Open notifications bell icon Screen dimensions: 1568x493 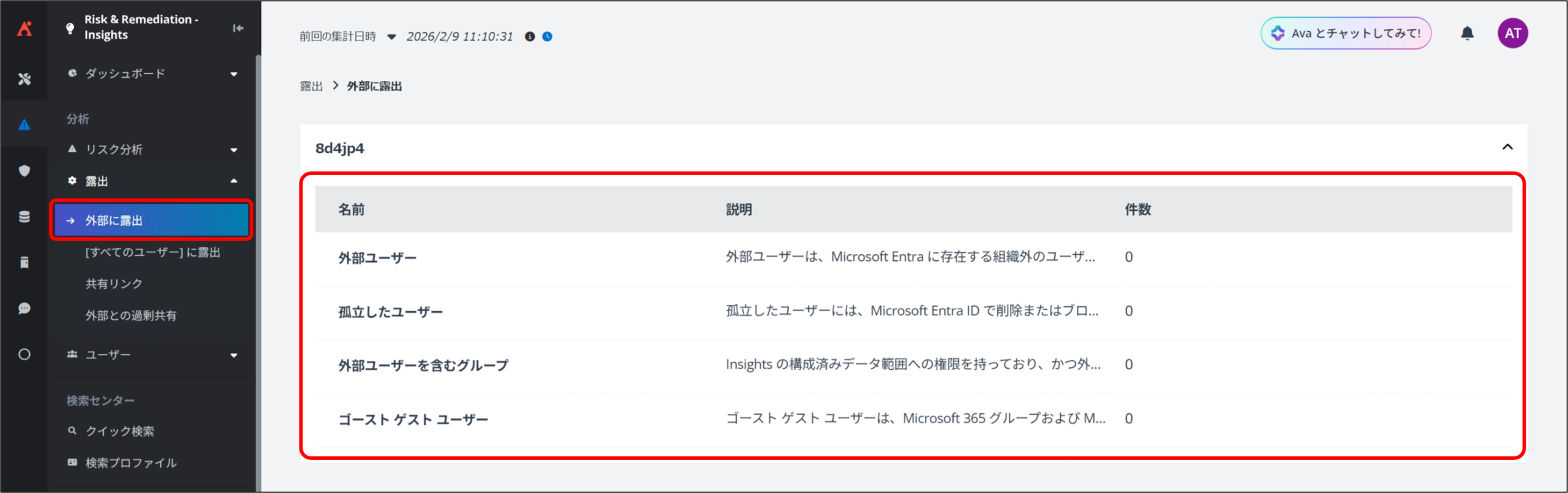1467,34
